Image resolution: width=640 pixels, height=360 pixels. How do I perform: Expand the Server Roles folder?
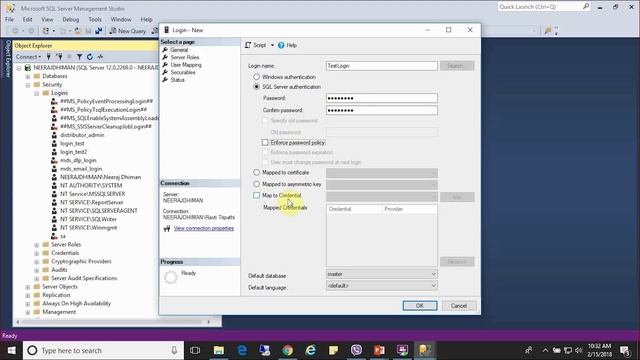click(x=36, y=245)
